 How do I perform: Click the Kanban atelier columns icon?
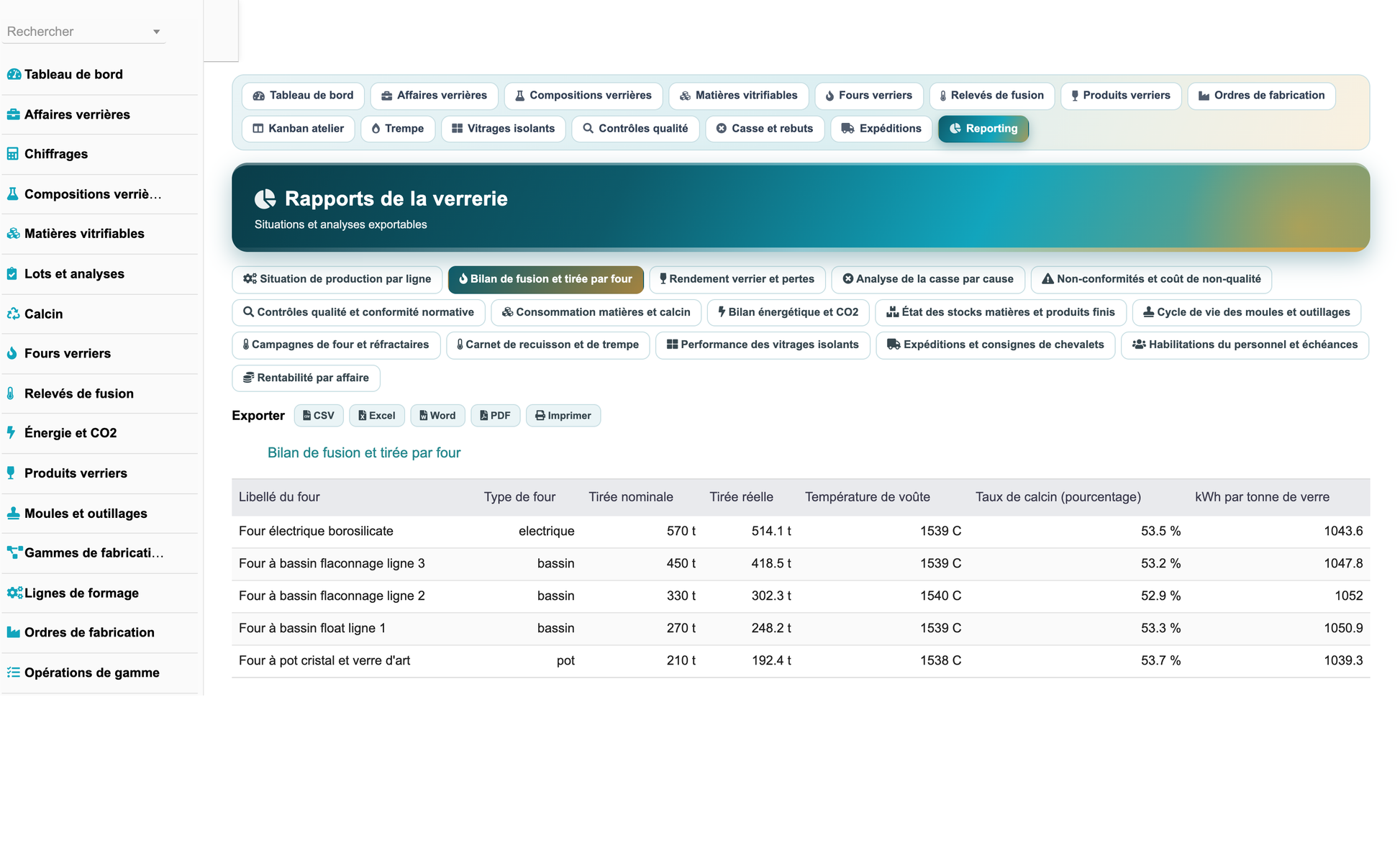tap(258, 129)
